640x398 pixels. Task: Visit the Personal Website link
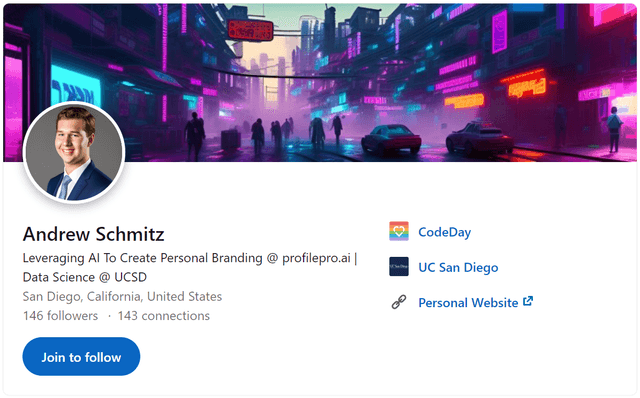468,303
